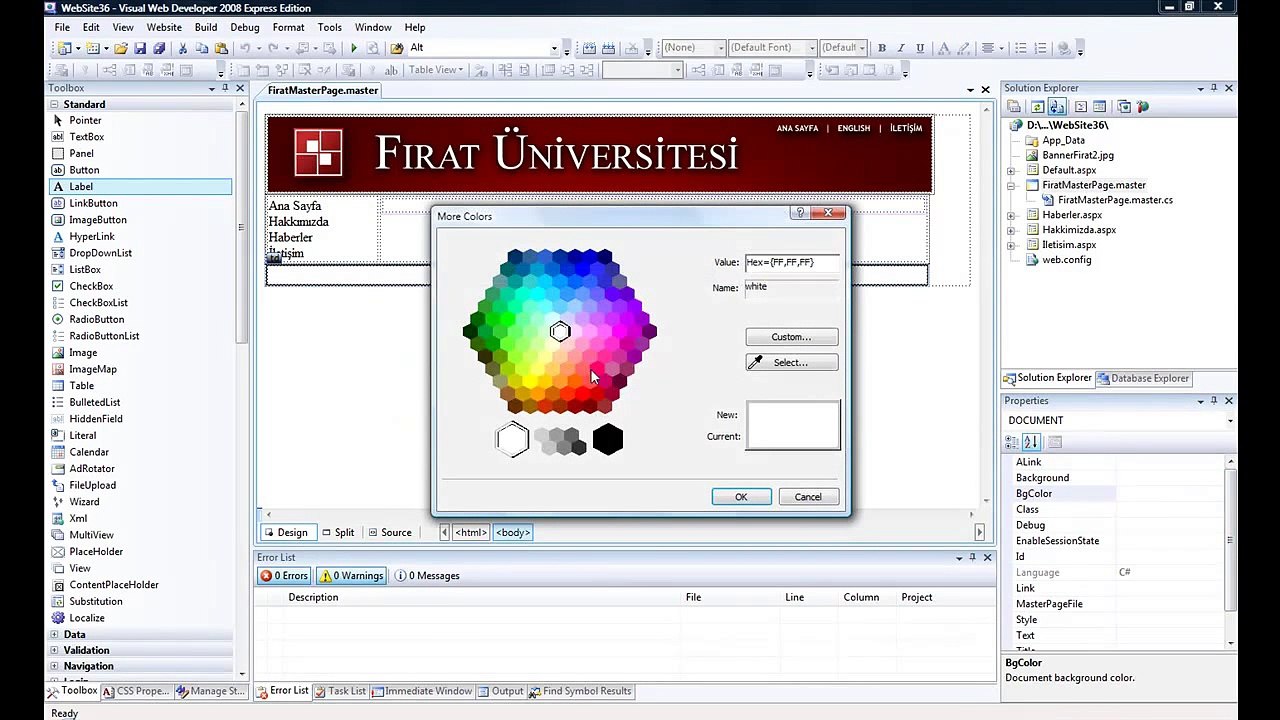Viewport: 1280px width, 720px height.
Task: Open the Task List tab
Action: pos(340,691)
